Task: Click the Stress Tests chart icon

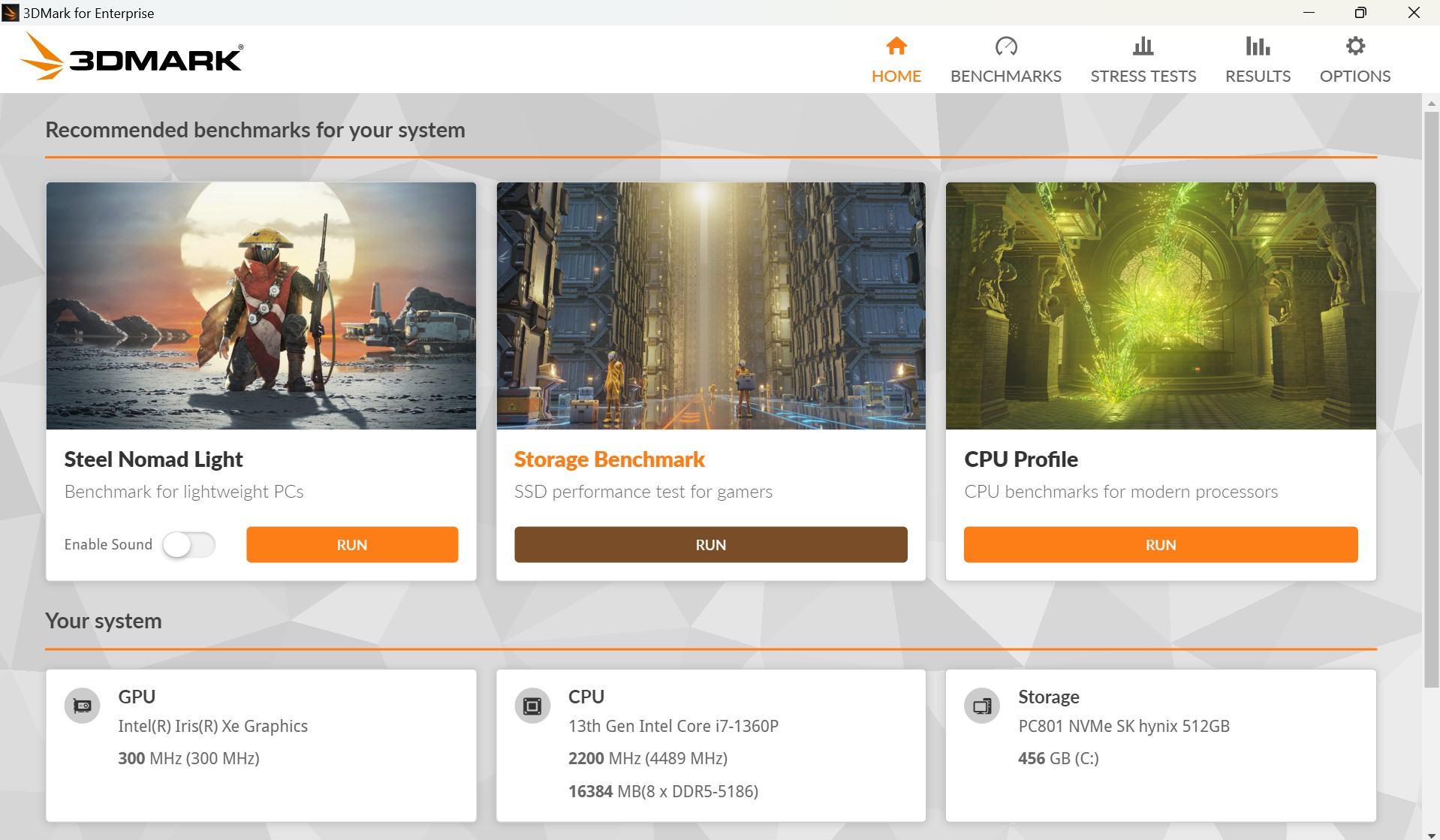Action: pyautogui.click(x=1143, y=47)
